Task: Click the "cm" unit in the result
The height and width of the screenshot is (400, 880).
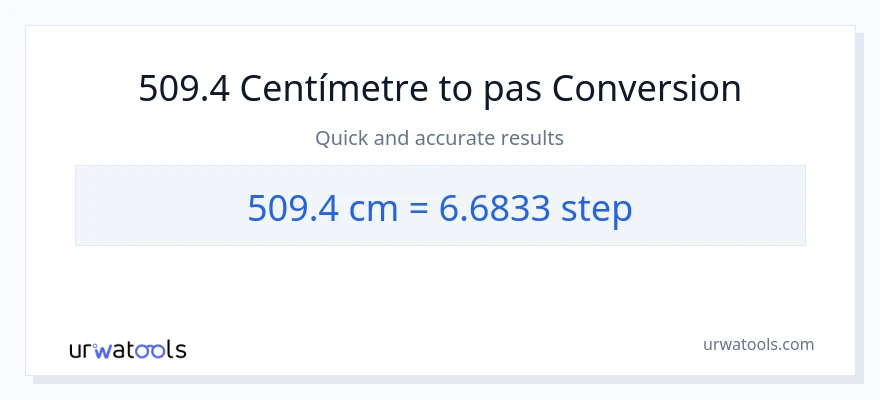Action: tap(371, 210)
